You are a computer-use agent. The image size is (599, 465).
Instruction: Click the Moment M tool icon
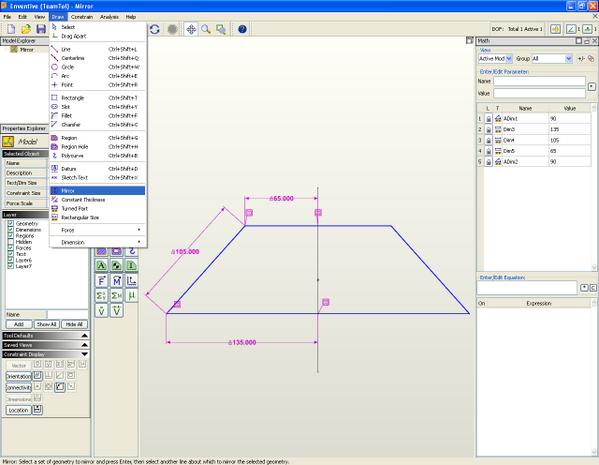pyautogui.click(x=117, y=281)
